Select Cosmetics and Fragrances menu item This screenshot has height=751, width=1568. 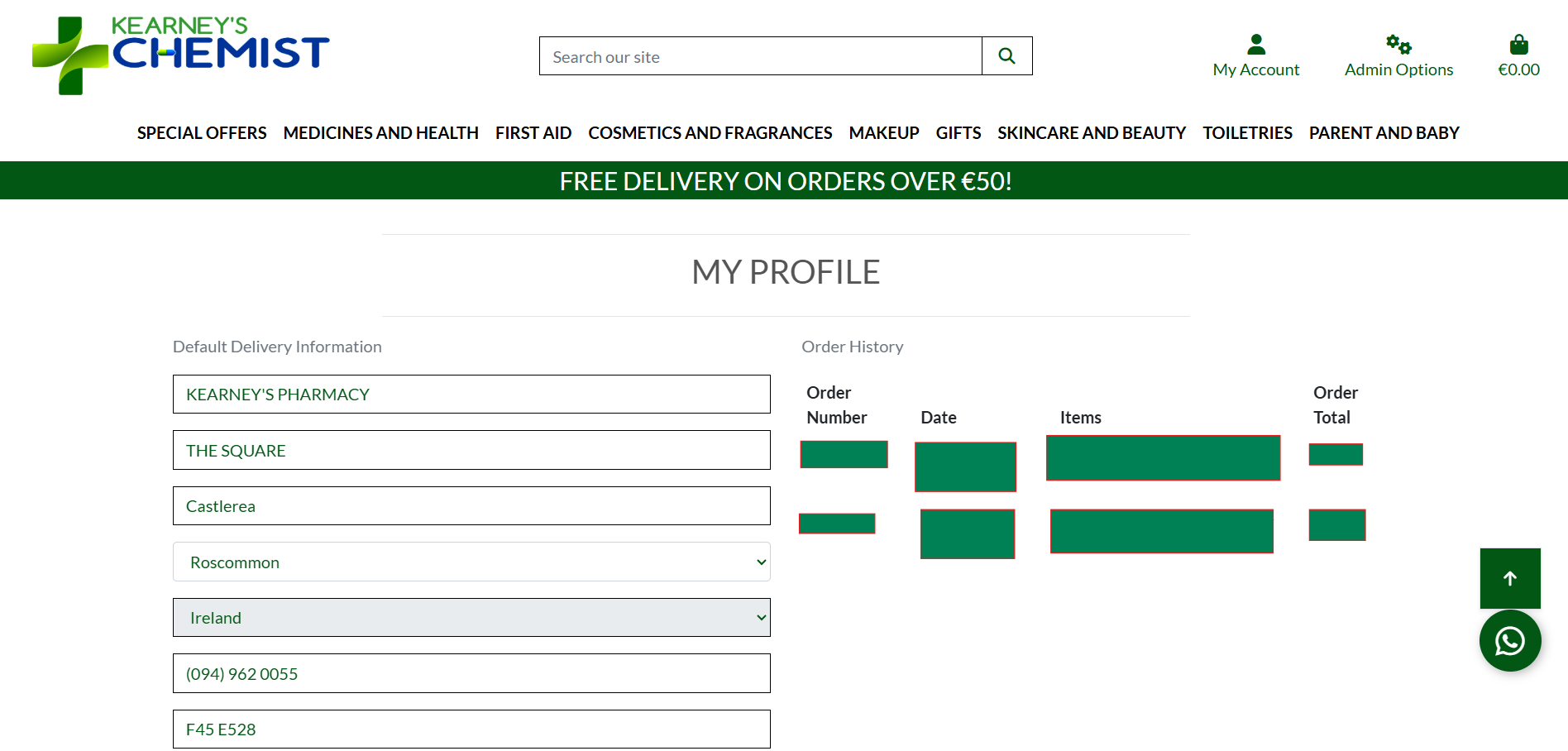(x=710, y=133)
